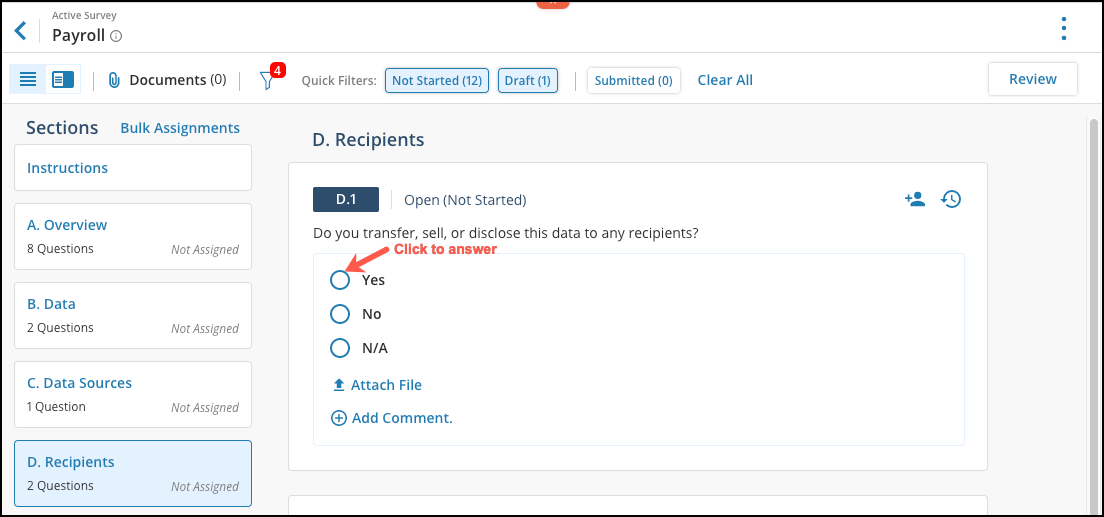Open the C. Data Sources section
1104x517 pixels.
[133, 394]
